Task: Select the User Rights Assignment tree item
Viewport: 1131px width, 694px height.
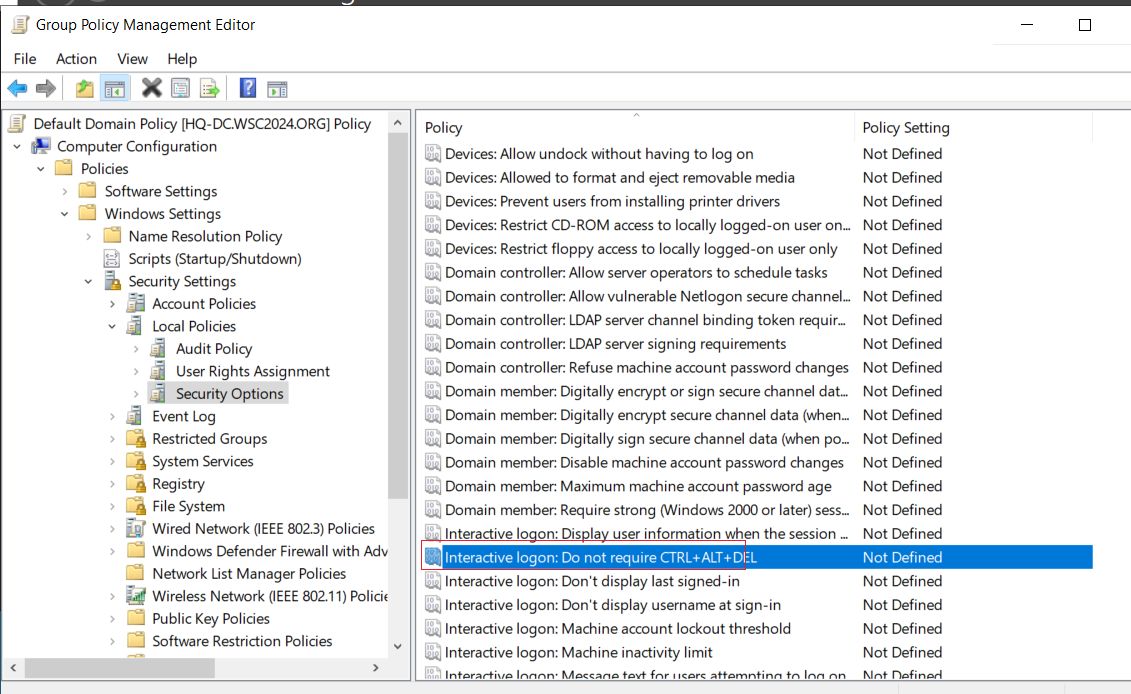Action: 252,372
